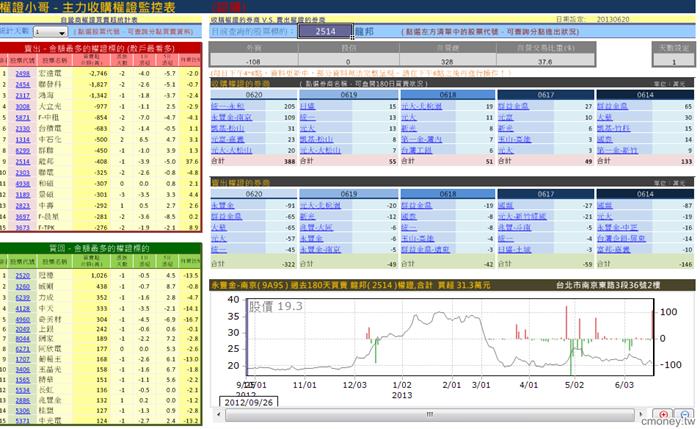Open stock code 3673 link
The image size is (700, 429).
click(23, 227)
